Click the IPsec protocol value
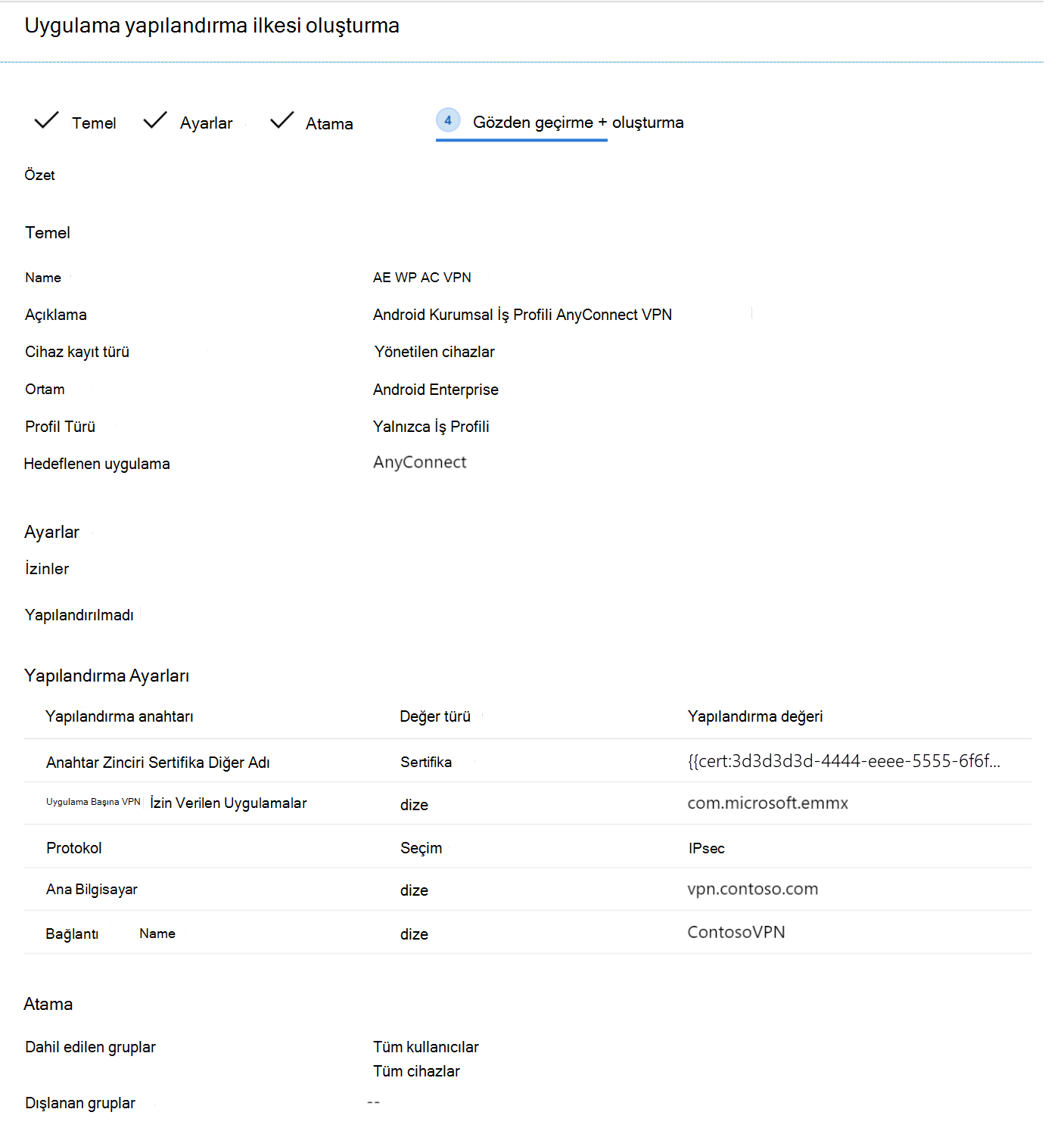This screenshot has width=1064, height=1137. pyautogui.click(x=706, y=849)
